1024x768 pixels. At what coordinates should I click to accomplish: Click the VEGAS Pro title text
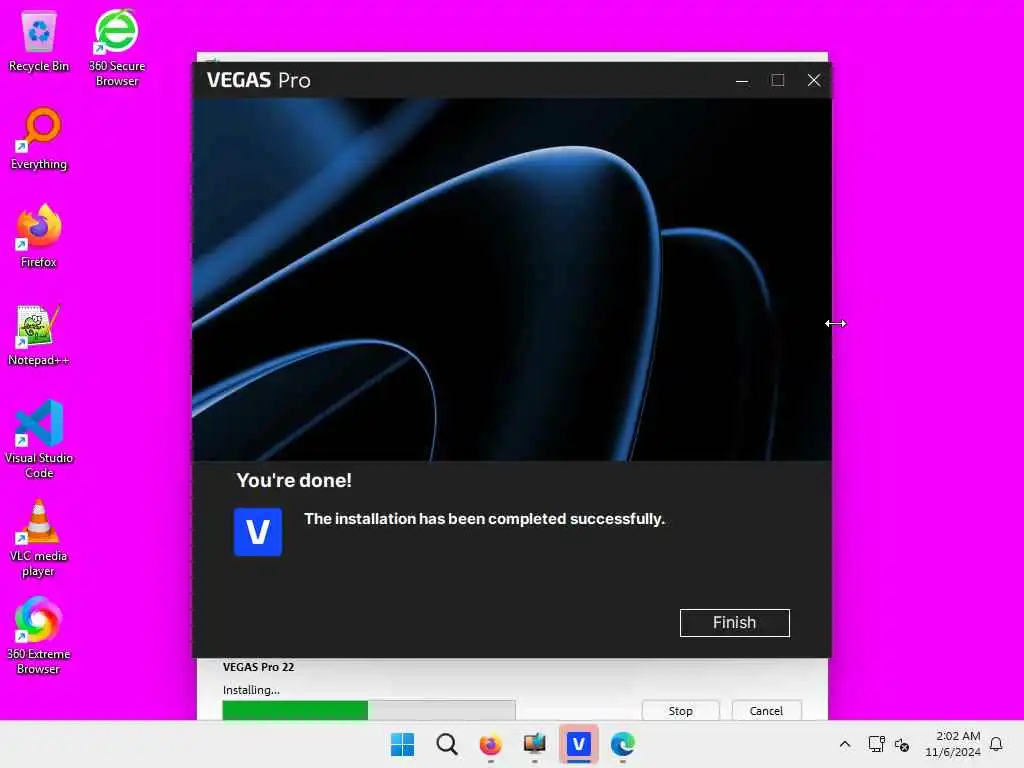click(x=259, y=80)
